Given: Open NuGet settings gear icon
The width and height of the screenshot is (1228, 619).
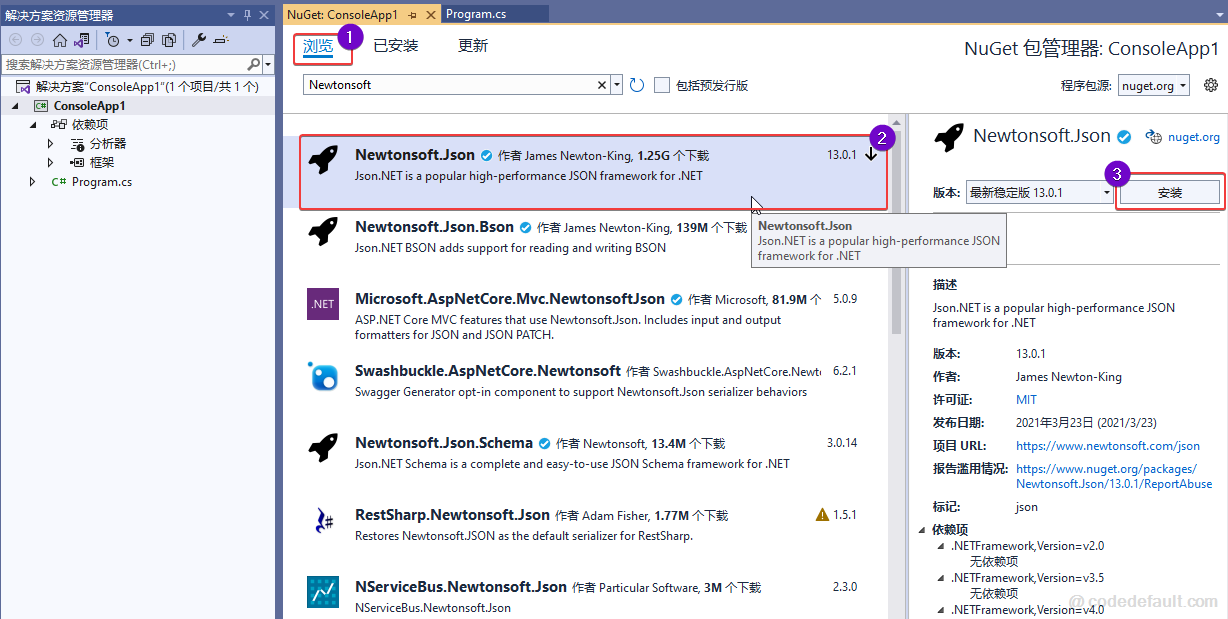Looking at the screenshot, I should coord(1211,85).
